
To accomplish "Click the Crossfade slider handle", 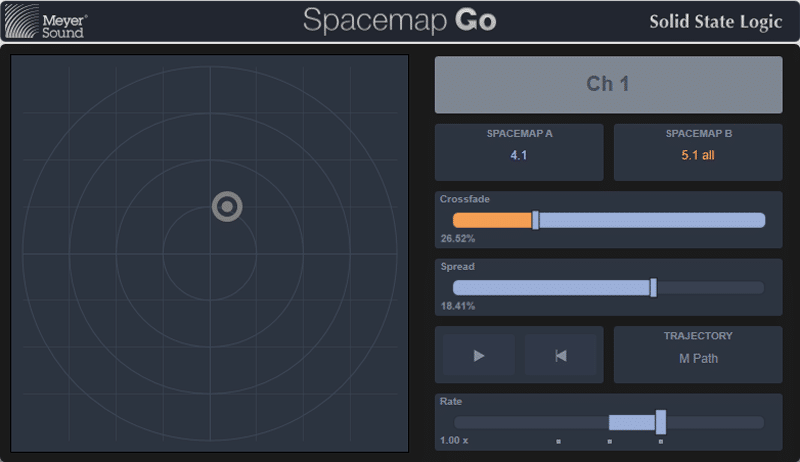I will pyautogui.click(x=535, y=220).
